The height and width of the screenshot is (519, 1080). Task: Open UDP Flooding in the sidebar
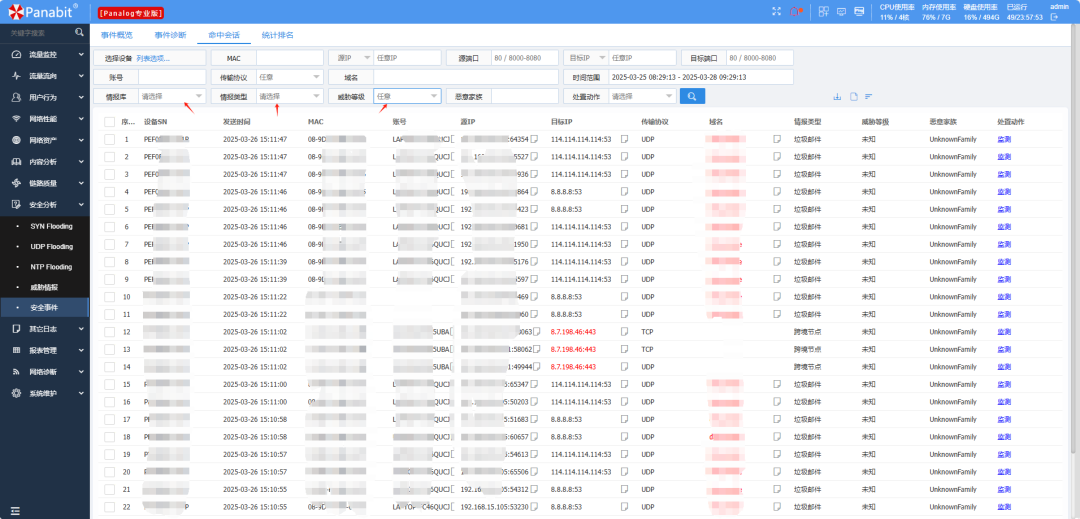(51, 246)
